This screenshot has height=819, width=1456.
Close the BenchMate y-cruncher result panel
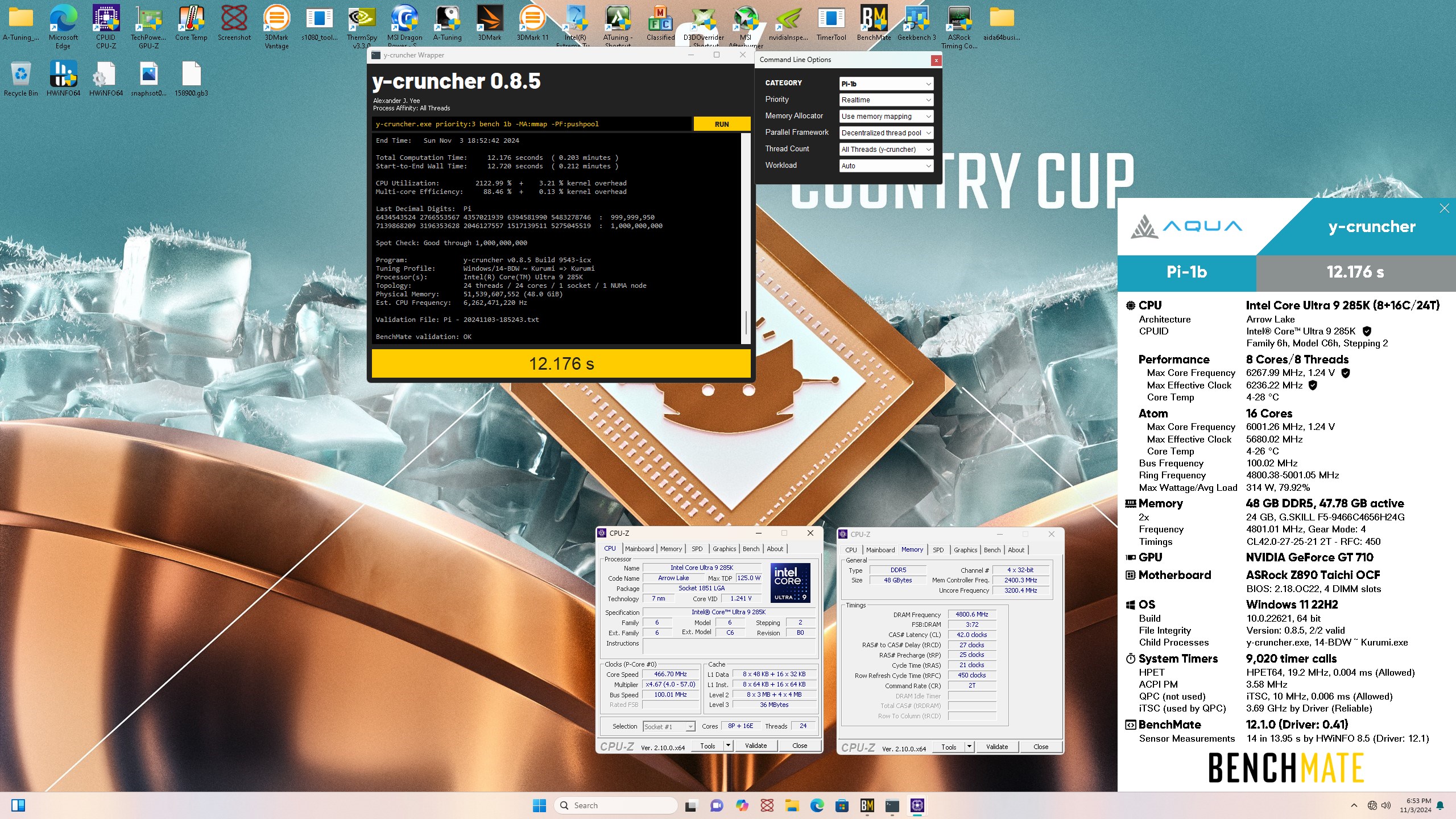(x=1444, y=208)
